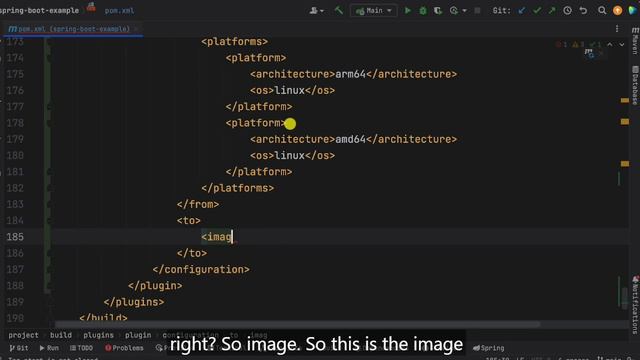Place cursor in arm64 architecture line
Screen dimensions: 640x360
point(353,74)
